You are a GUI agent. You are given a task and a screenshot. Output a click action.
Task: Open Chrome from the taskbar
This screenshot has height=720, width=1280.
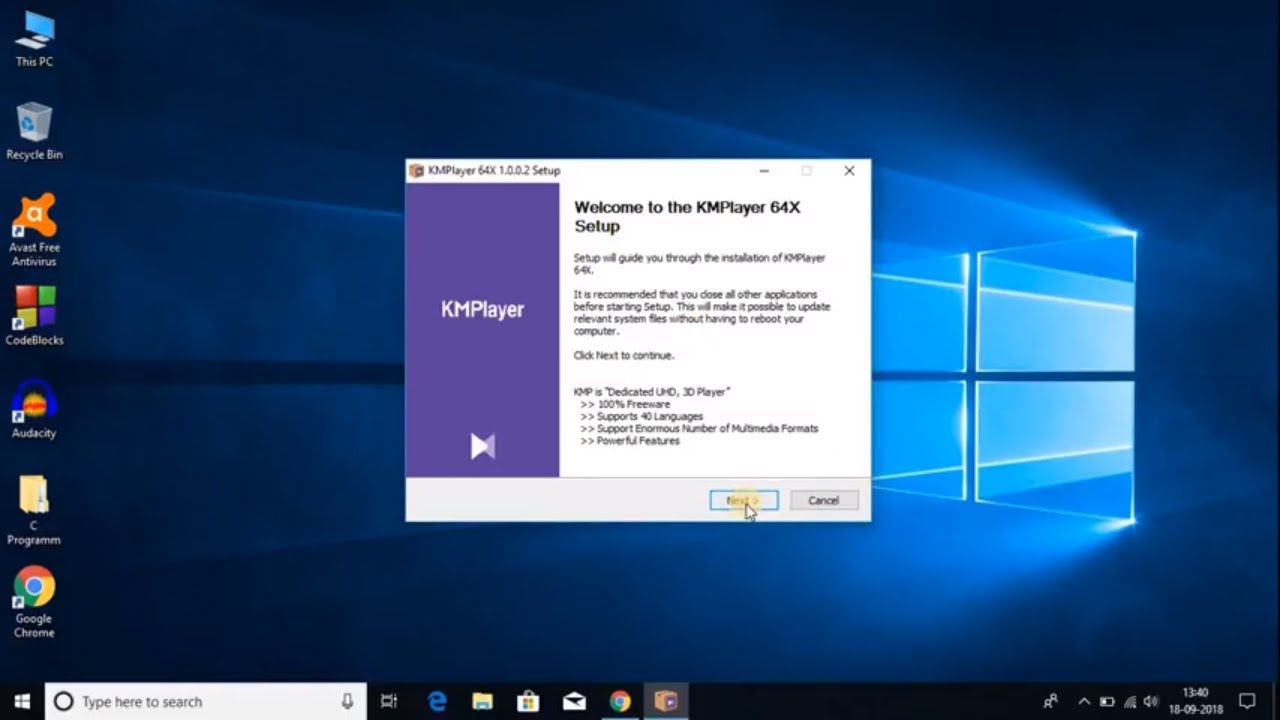point(620,701)
